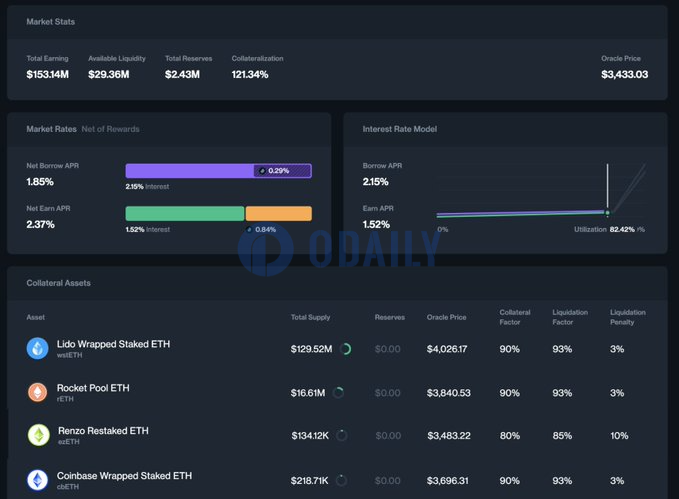Click the cbETH oracle price $3,696.31
The image size is (679, 499).
pos(447,481)
